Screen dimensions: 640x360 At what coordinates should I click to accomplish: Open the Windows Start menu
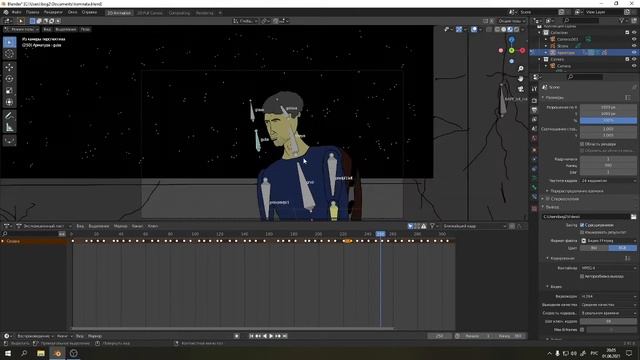(8, 353)
